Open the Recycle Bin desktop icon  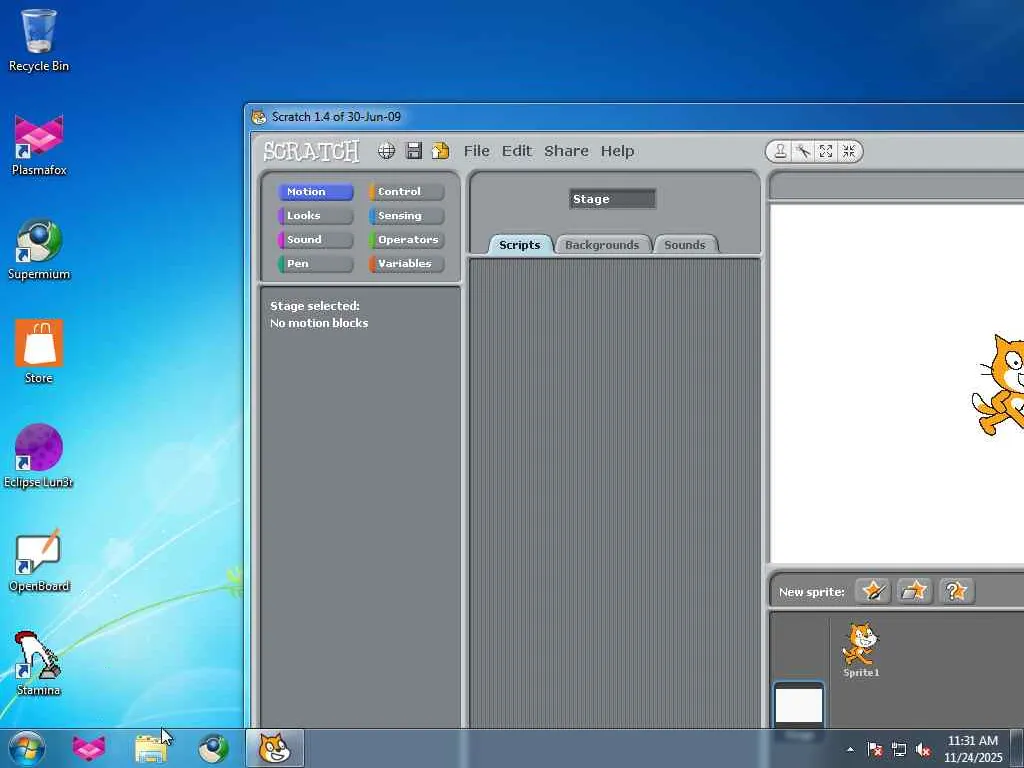pos(39,40)
